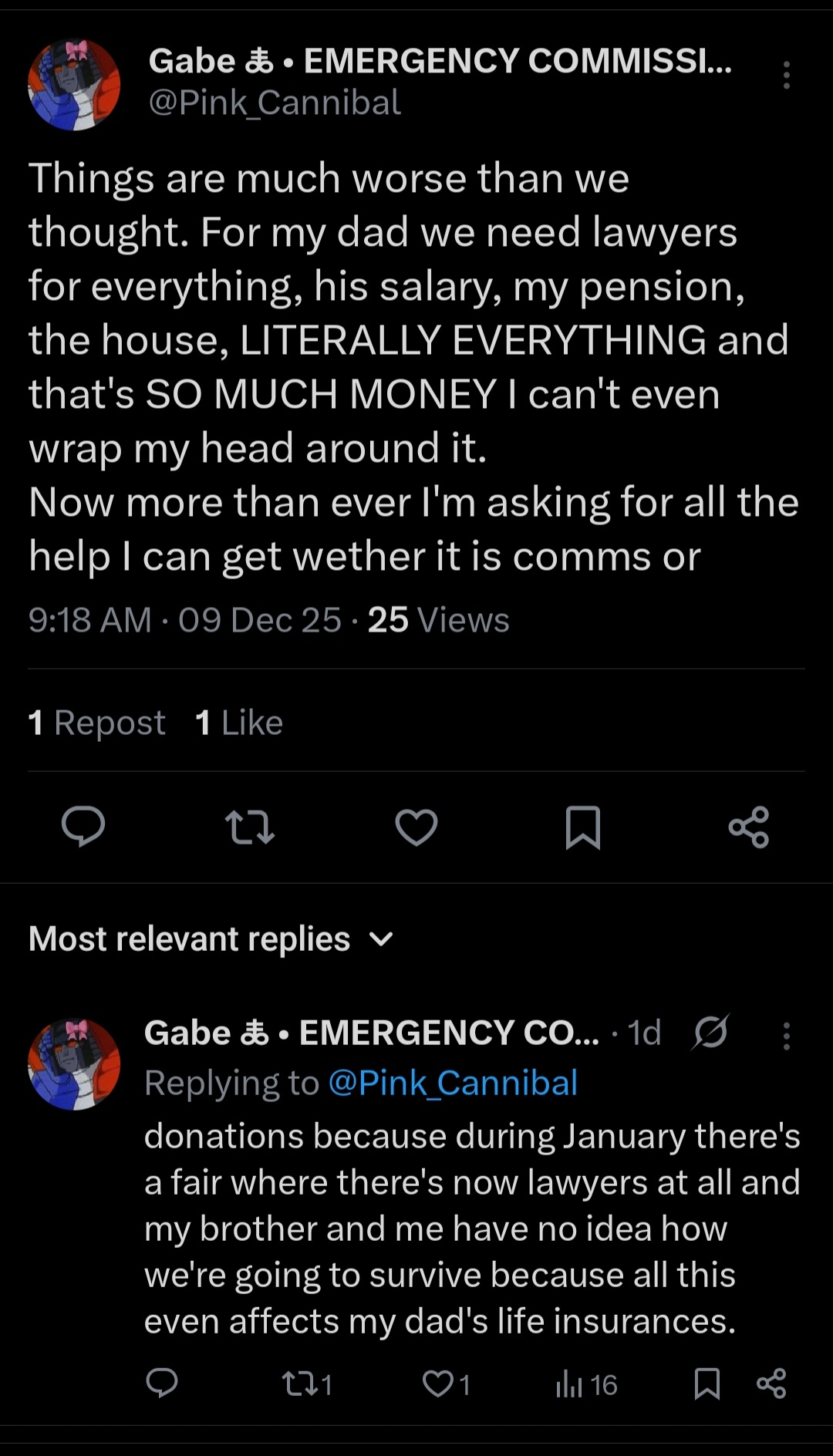The image size is (833, 1456).
Task: Repost the main post
Action: pos(249,827)
